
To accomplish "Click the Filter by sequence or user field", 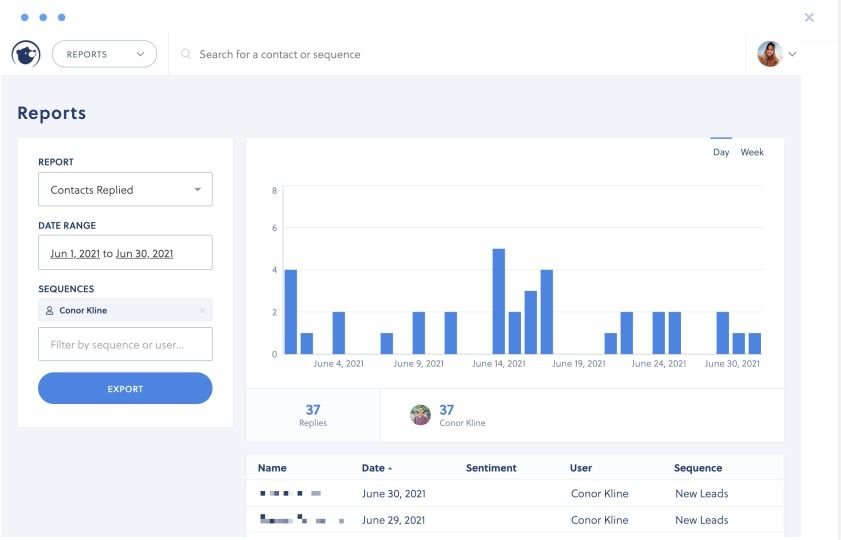I will 126,345.
